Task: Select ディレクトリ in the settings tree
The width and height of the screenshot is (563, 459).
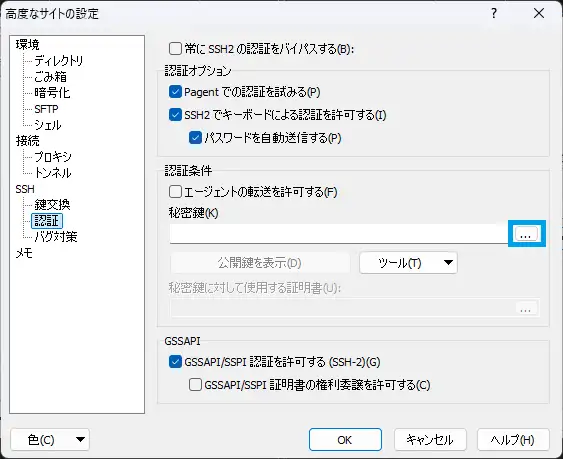Action: [x=59, y=61]
